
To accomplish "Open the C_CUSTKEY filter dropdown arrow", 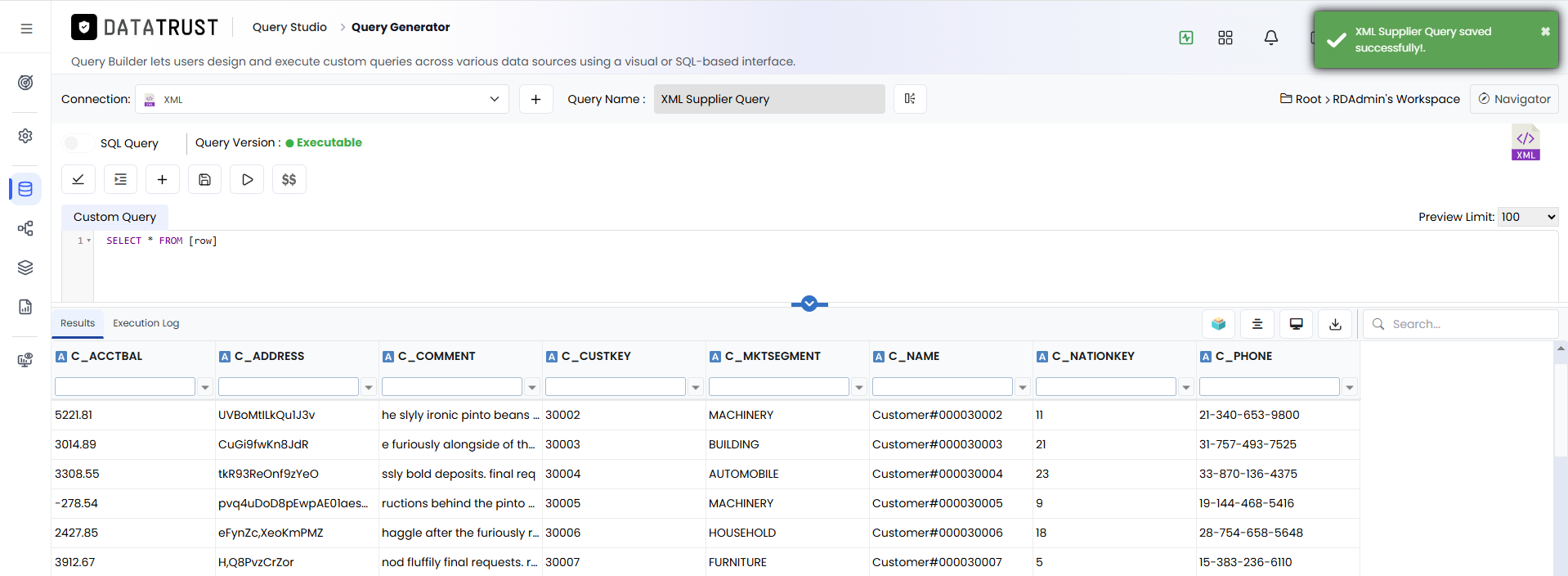I will click(696, 387).
